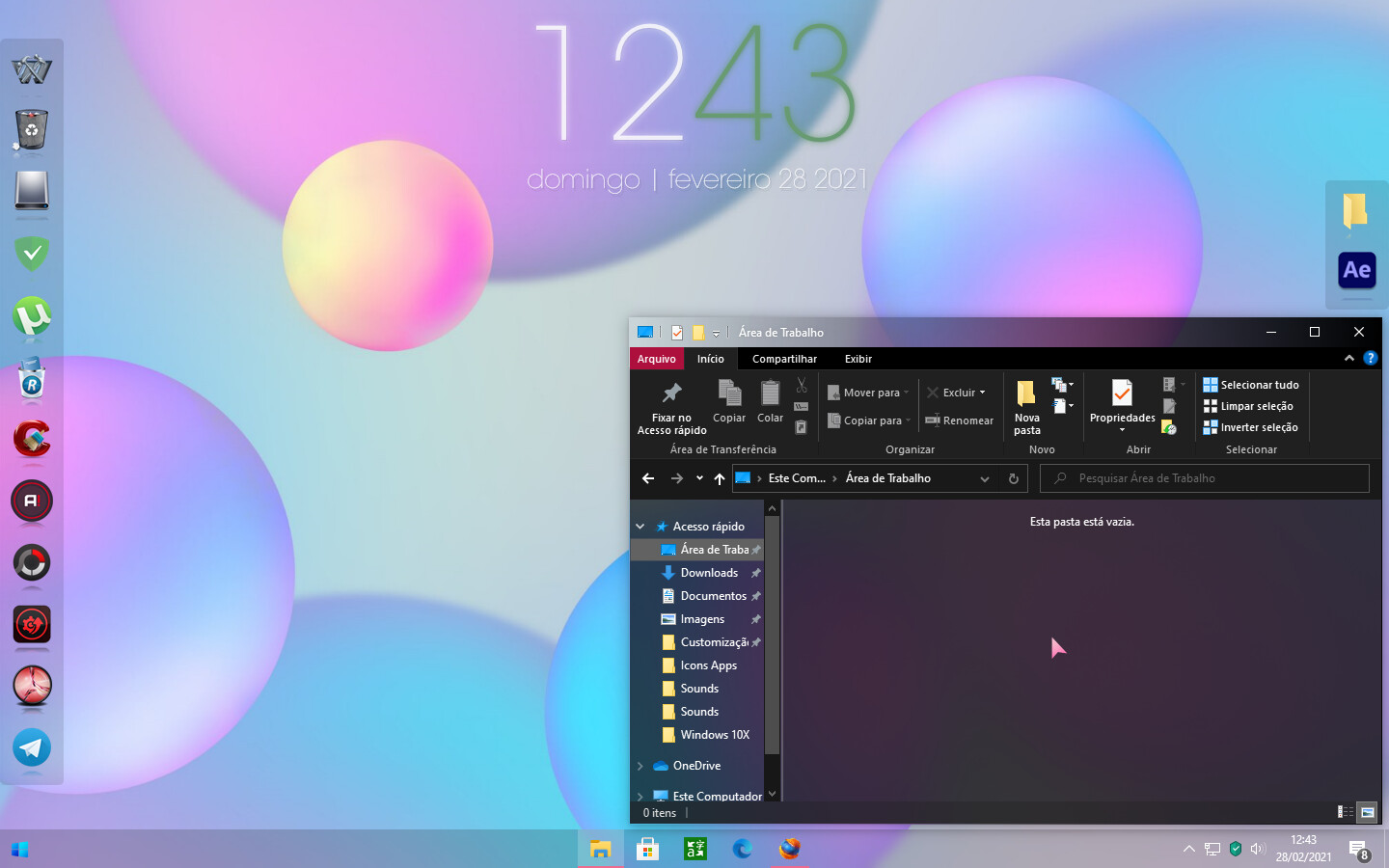Open the green shield dock icon
1389x868 pixels.
32,254
